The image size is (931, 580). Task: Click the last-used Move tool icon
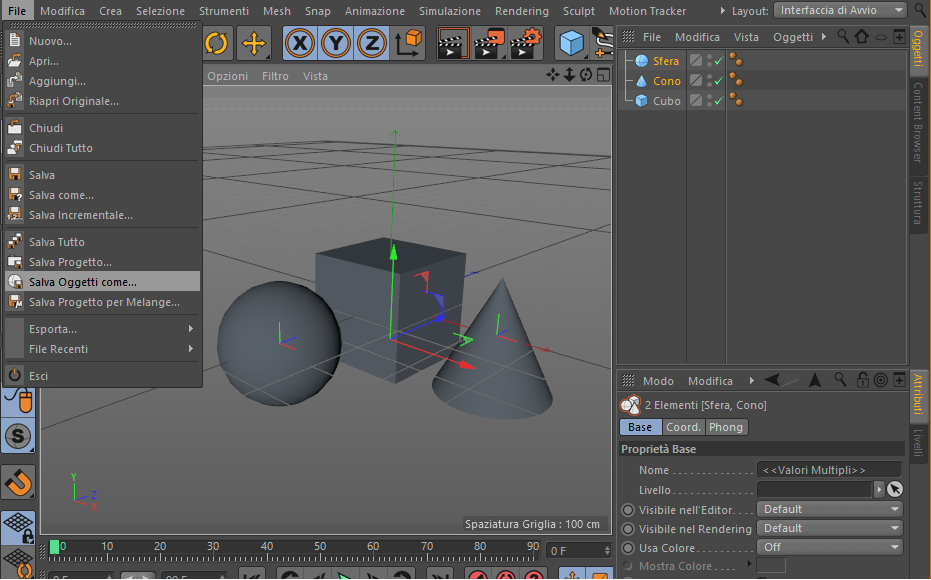pyautogui.click(x=254, y=43)
